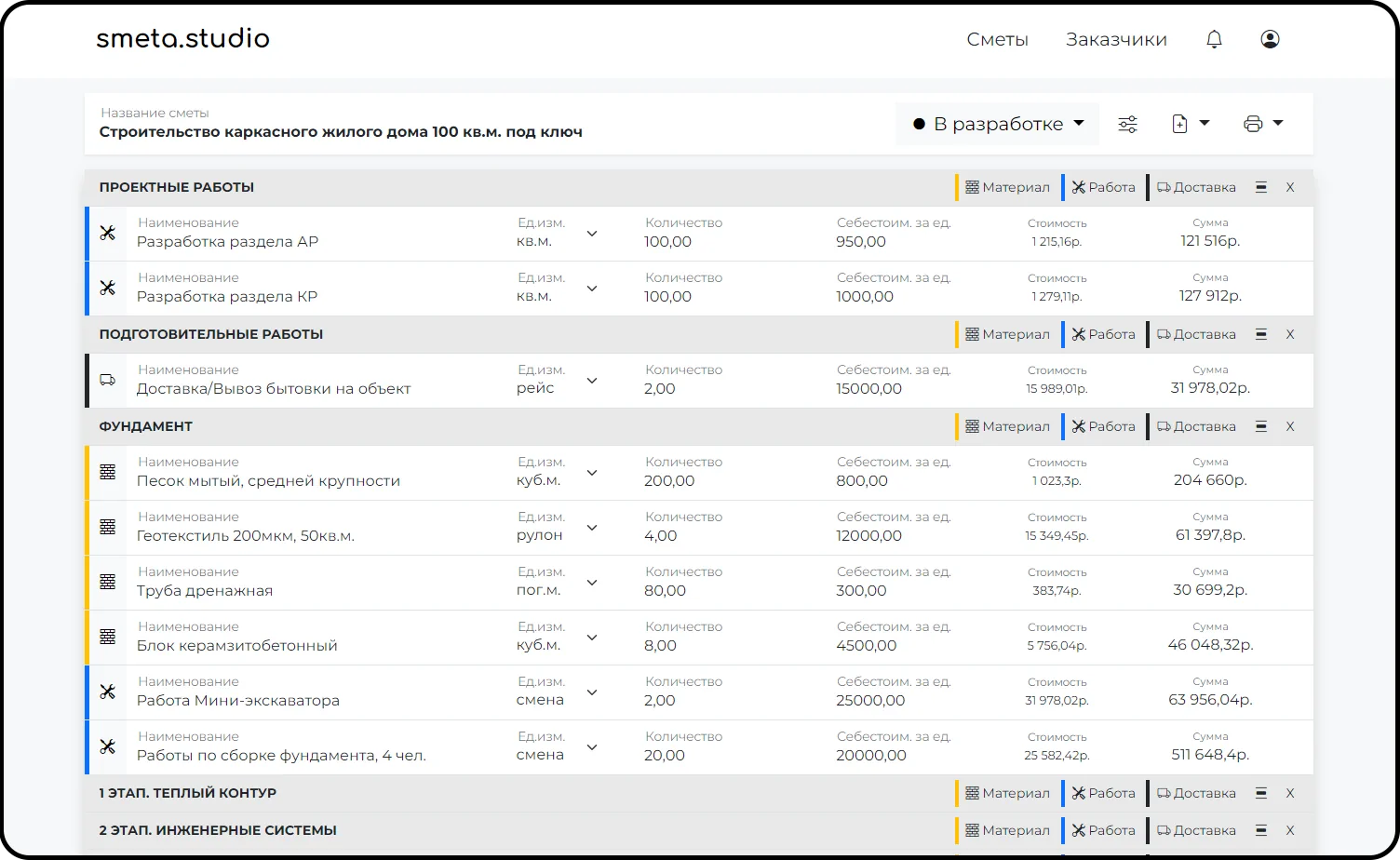Add Работа to 1 ЭТАП. ТЕПЛЫЙ КОНТУР
This screenshot has width=1400, height=860.
(1103, 793)
